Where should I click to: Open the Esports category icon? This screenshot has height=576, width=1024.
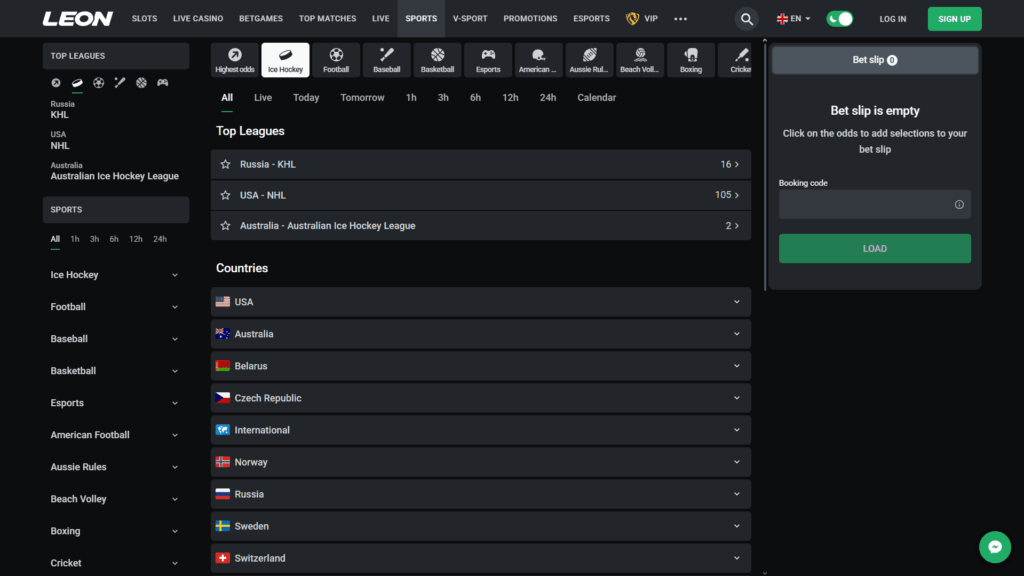click(487, 58)
